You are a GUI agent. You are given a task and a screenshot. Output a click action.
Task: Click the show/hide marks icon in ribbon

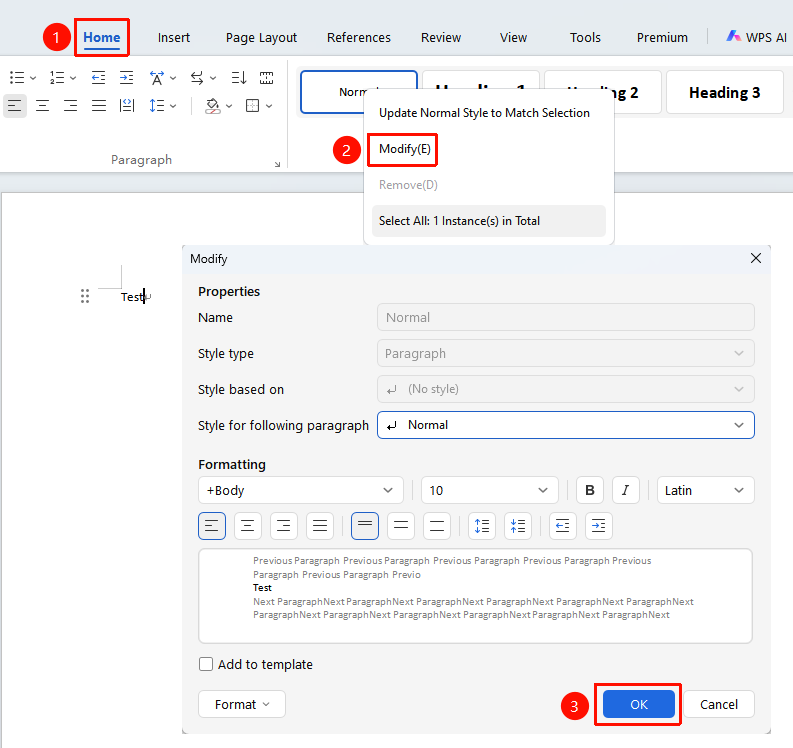267,78
